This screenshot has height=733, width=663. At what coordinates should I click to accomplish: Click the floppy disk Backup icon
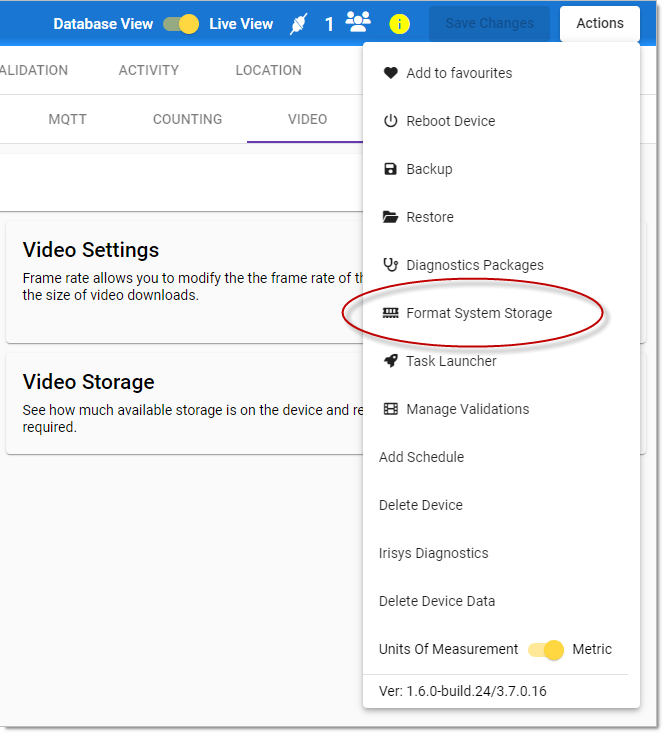click(390, 169)
